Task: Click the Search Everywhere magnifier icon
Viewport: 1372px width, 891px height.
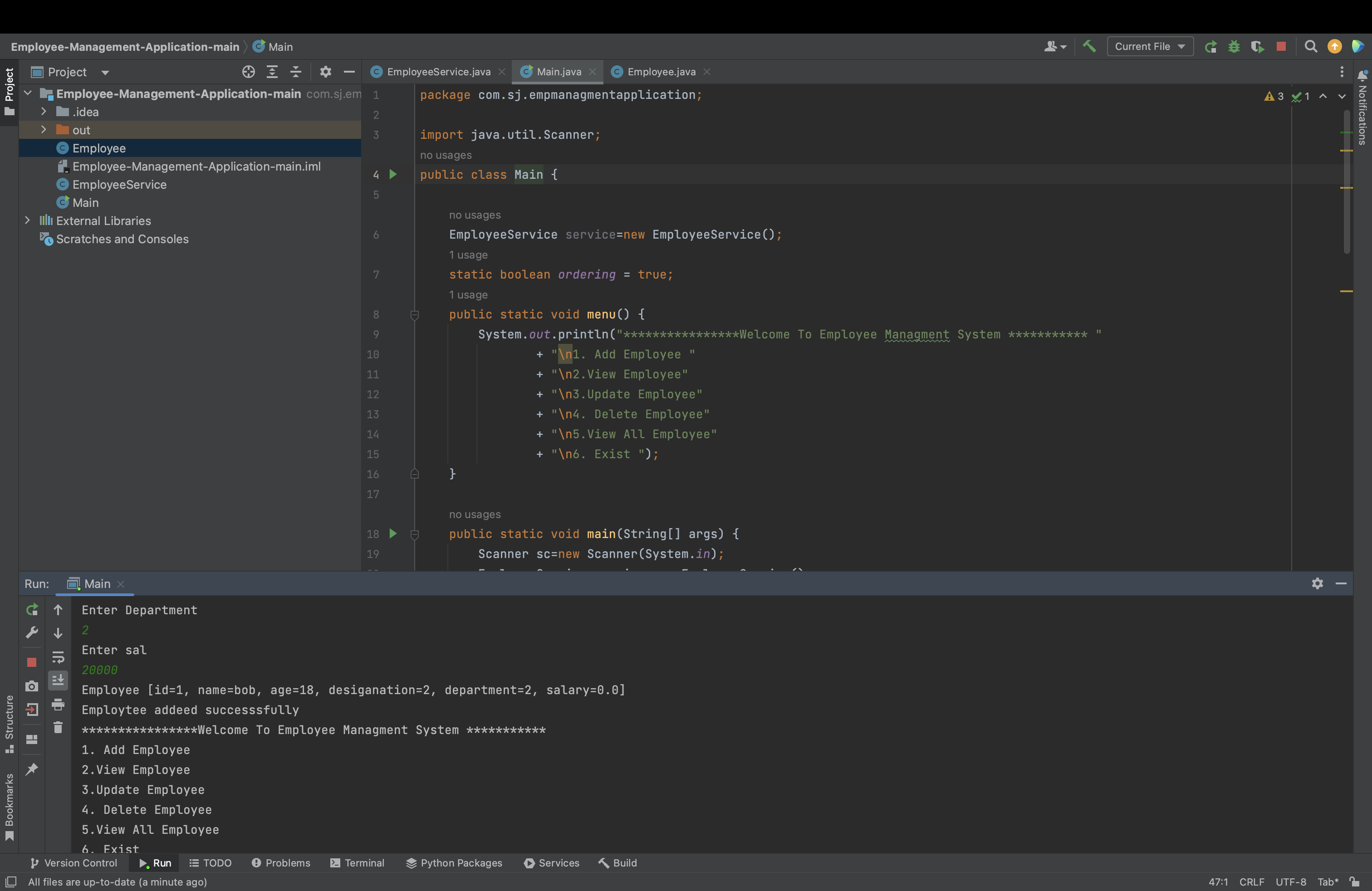Action: click(x=1310, y=47)
